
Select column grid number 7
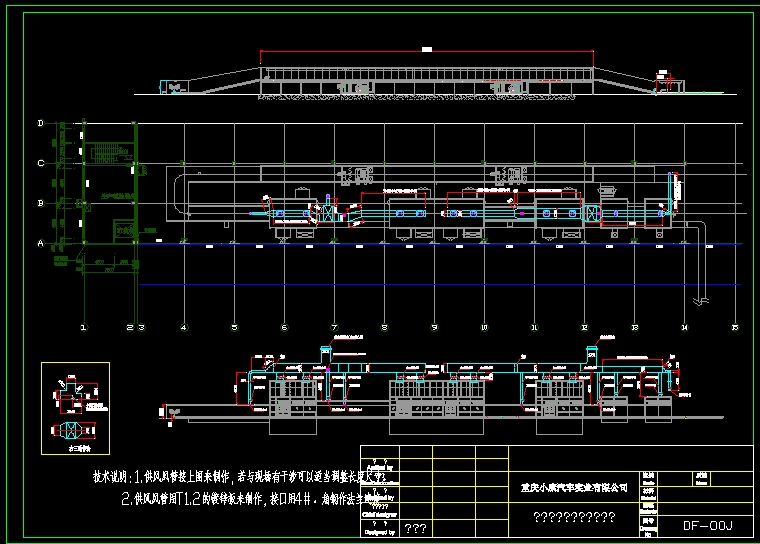click(x=334, y=326)
